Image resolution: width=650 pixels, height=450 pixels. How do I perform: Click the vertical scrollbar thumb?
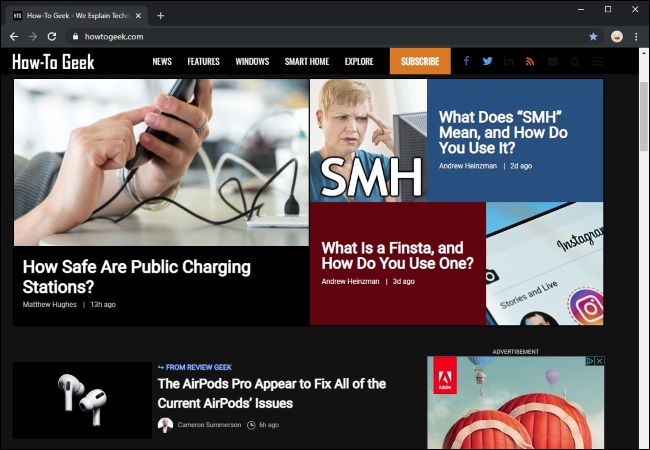(644, 117)
